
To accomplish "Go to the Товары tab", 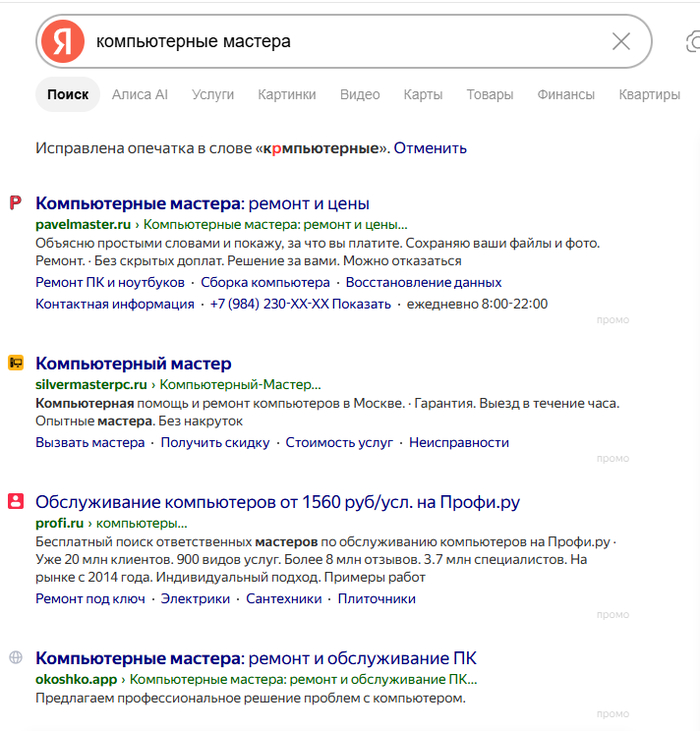I will [490, 95].
